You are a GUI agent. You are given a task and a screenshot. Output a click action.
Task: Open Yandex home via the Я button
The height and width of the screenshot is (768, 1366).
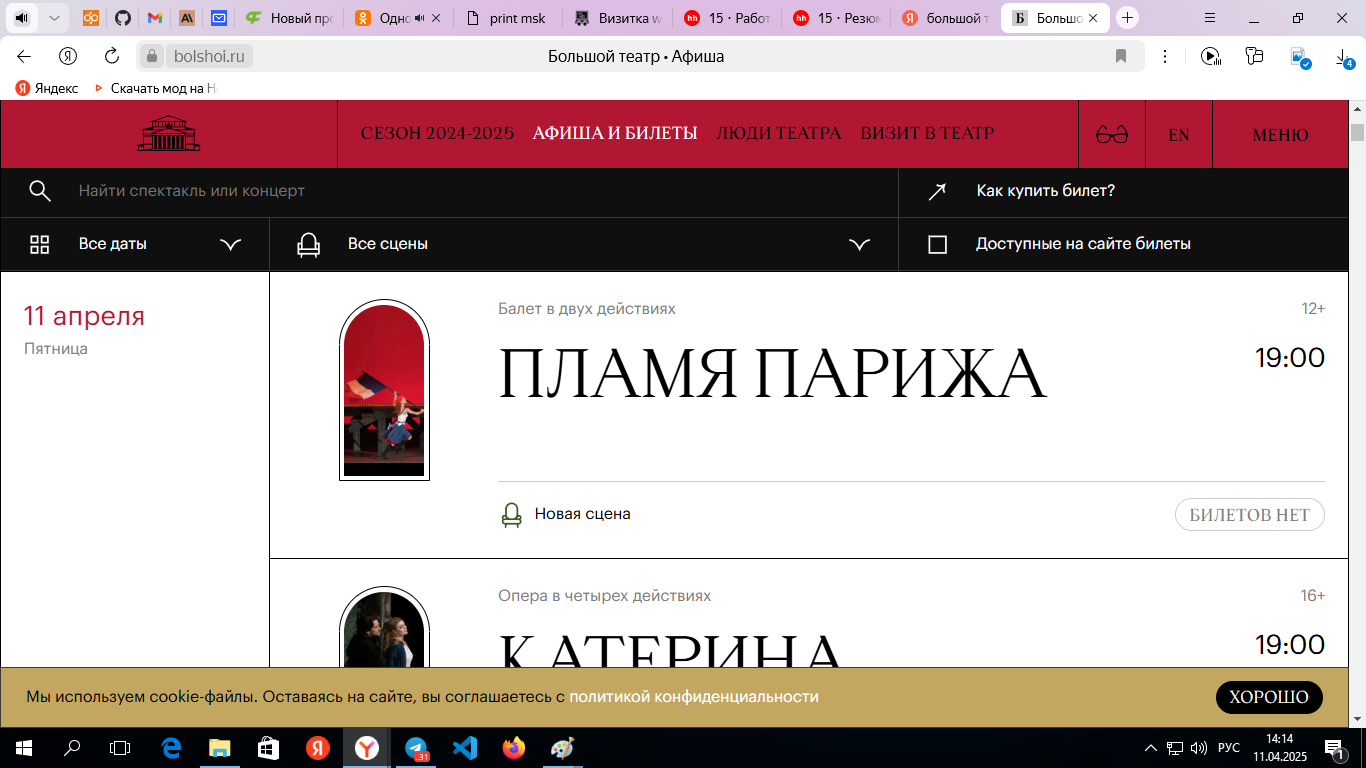(68, 56)
